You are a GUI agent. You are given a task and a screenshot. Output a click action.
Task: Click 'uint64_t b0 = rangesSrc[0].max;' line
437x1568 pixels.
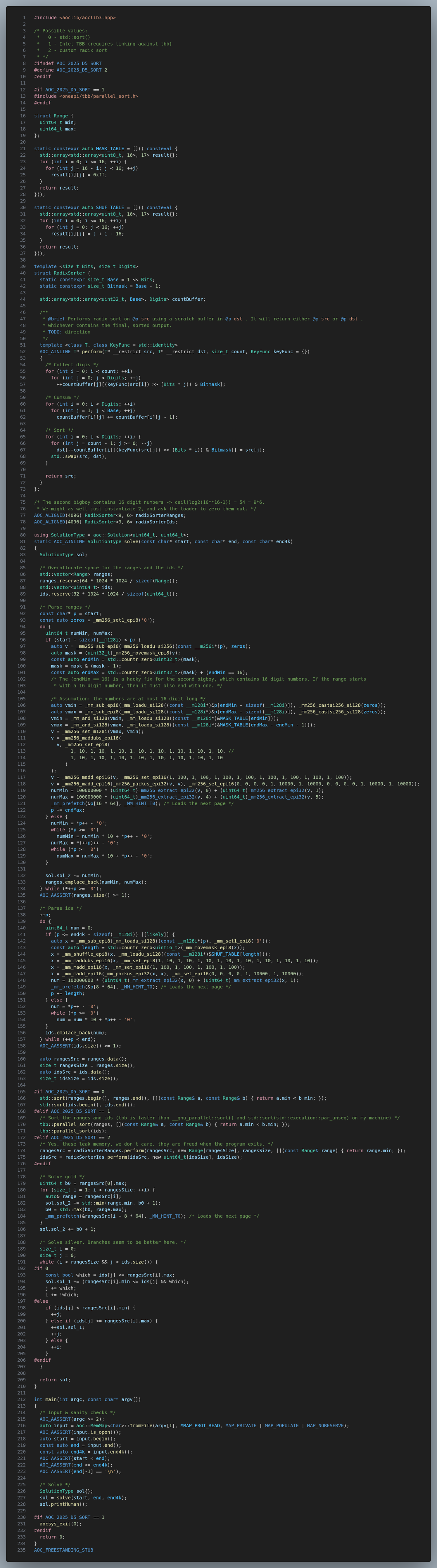[x=83, y=1183]
